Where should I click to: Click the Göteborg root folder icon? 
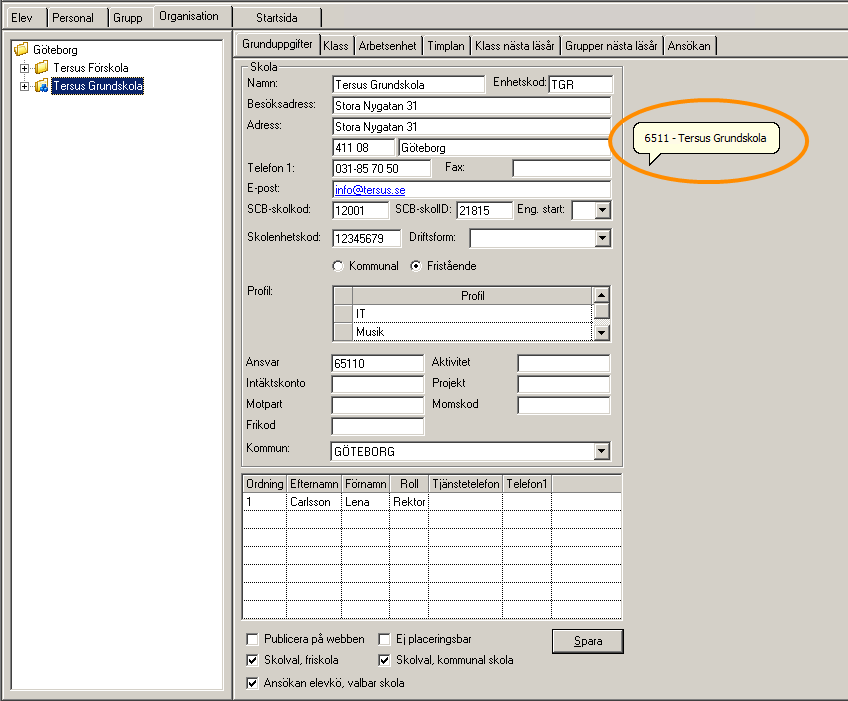click(x=21, y=50)
